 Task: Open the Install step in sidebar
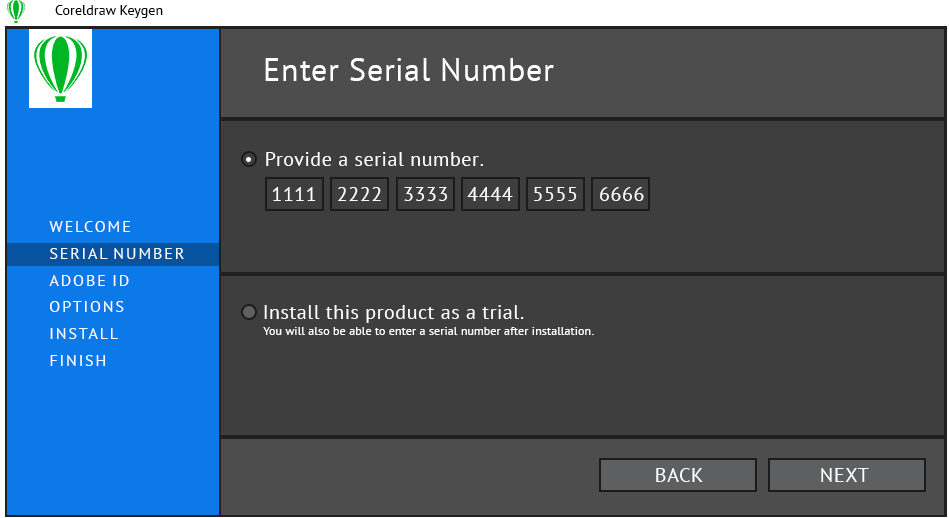click(x=84, y=334)
